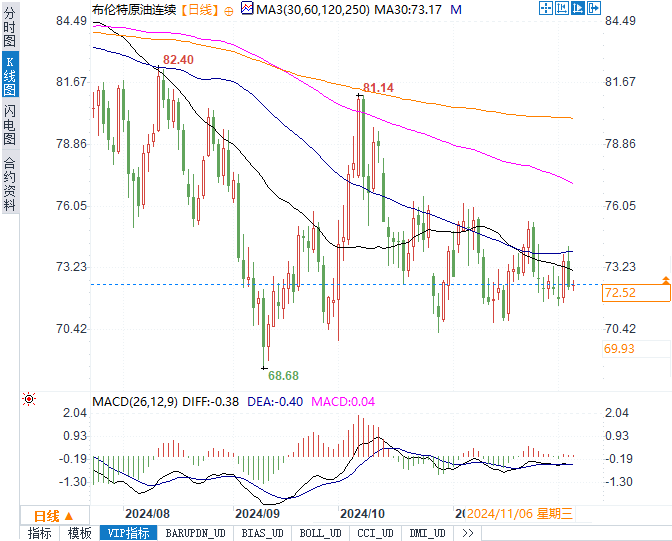The height and width of the screenshot is (541, 672).
Task: Click the 模板 button
Action: [x=80, y=533]
